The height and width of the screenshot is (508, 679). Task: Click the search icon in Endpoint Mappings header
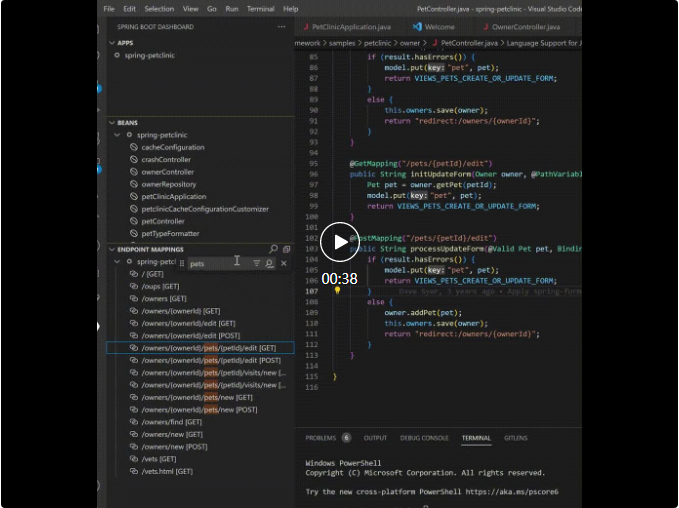(x=273, y=249)
